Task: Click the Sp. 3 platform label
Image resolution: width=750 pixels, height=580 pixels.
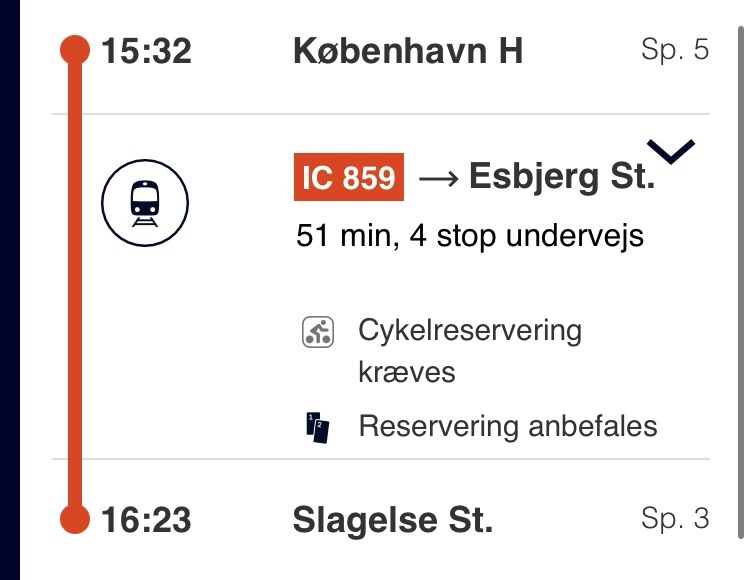Action: pos(675,518)
